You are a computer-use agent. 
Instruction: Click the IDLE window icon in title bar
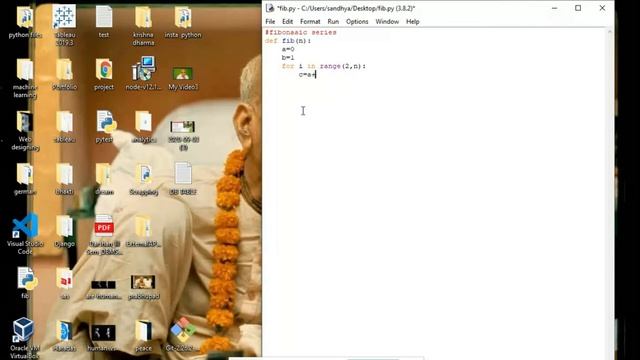coord(270,8)
